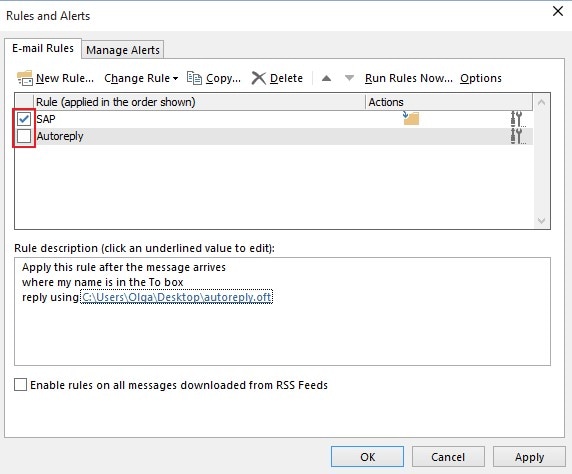Enable rules on RSS Feeds checkbox

[x=20, y=385]
